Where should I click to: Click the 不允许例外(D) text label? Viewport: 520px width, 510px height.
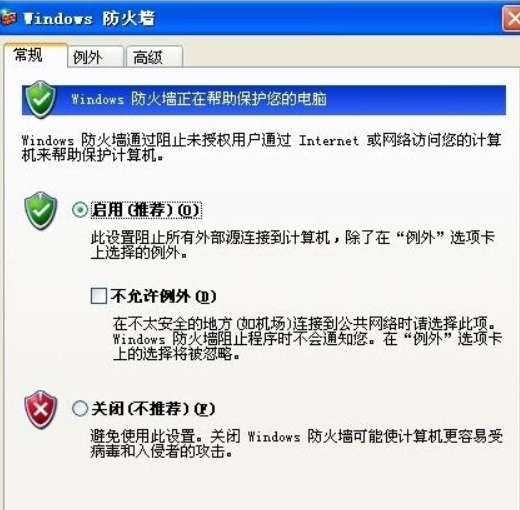tap(163, 296)
